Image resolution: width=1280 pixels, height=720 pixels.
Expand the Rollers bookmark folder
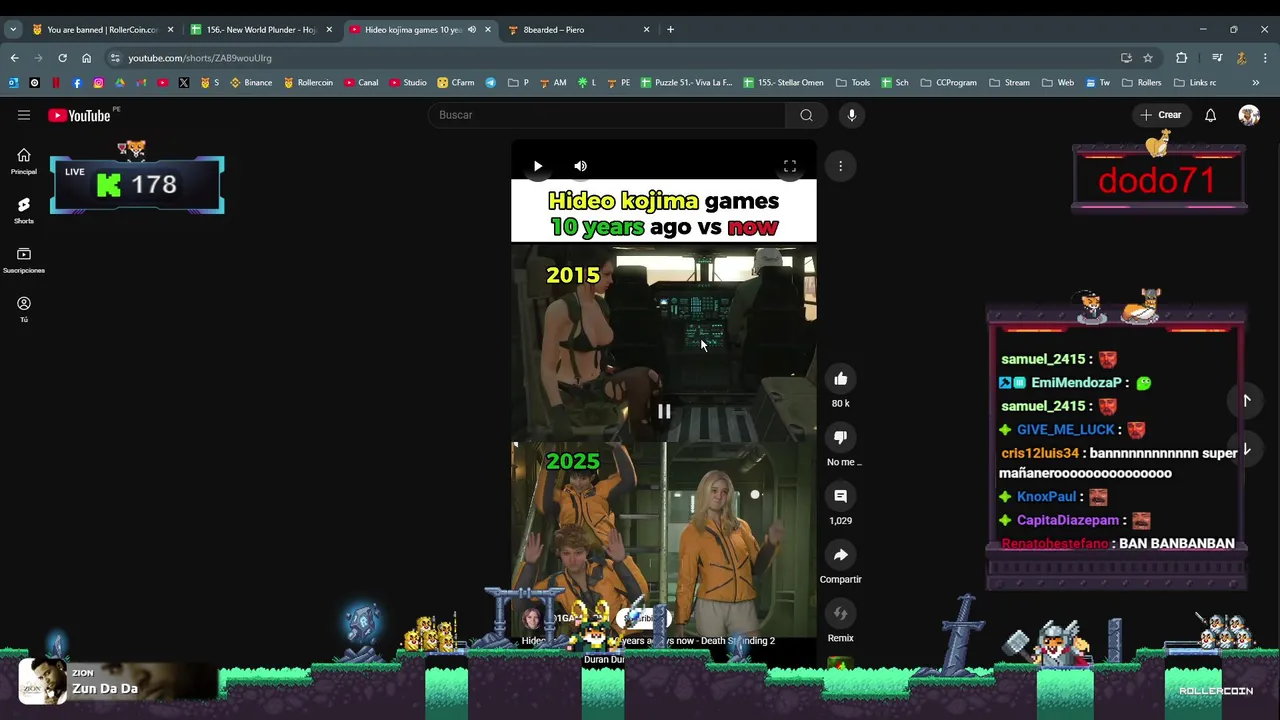pos(1142,83)
